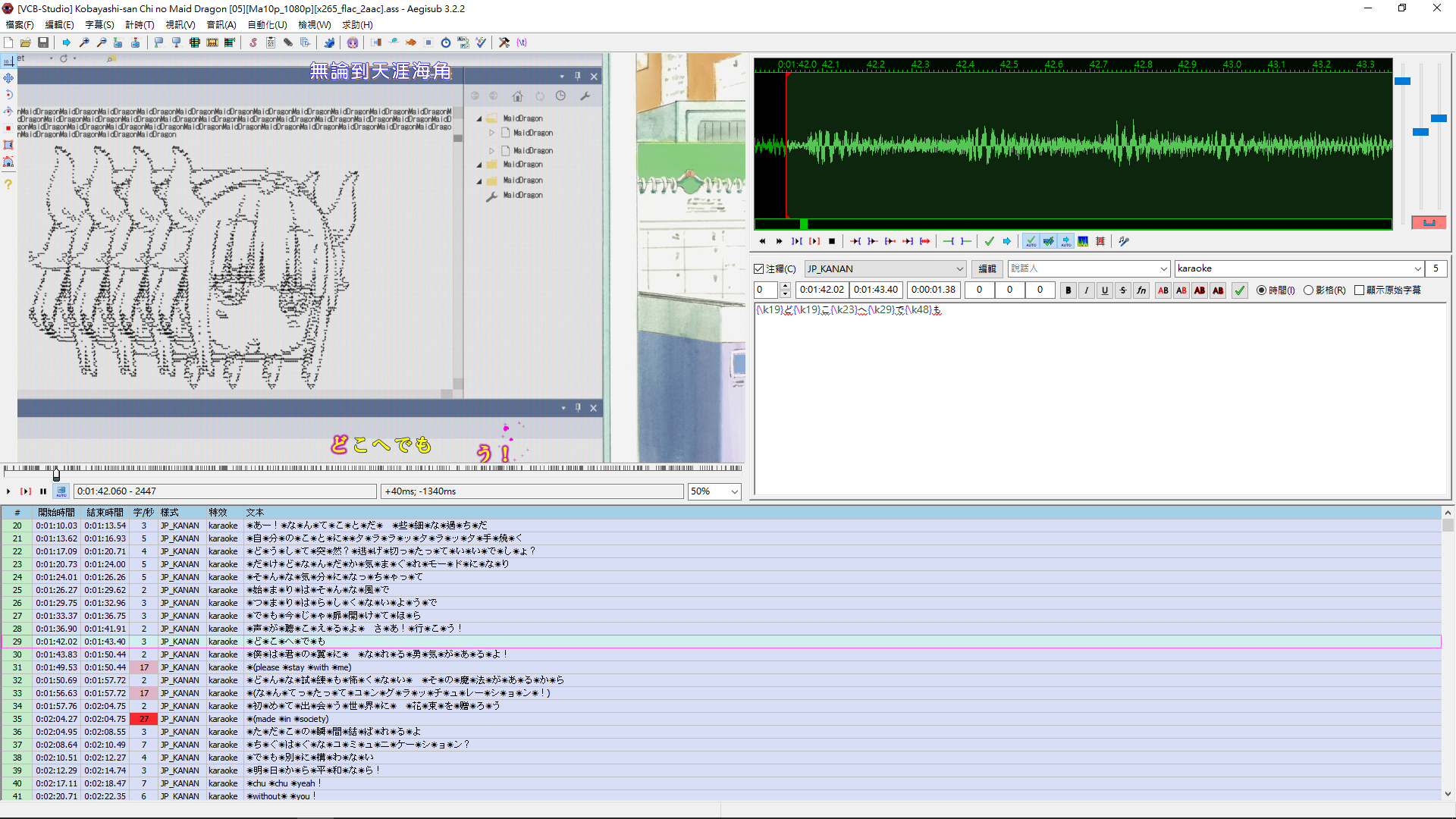Image resolution: width=1456 pixels, height=819 pixels.
Task: Collapse first MaiDragon tree folder
Action: point(479,119)
